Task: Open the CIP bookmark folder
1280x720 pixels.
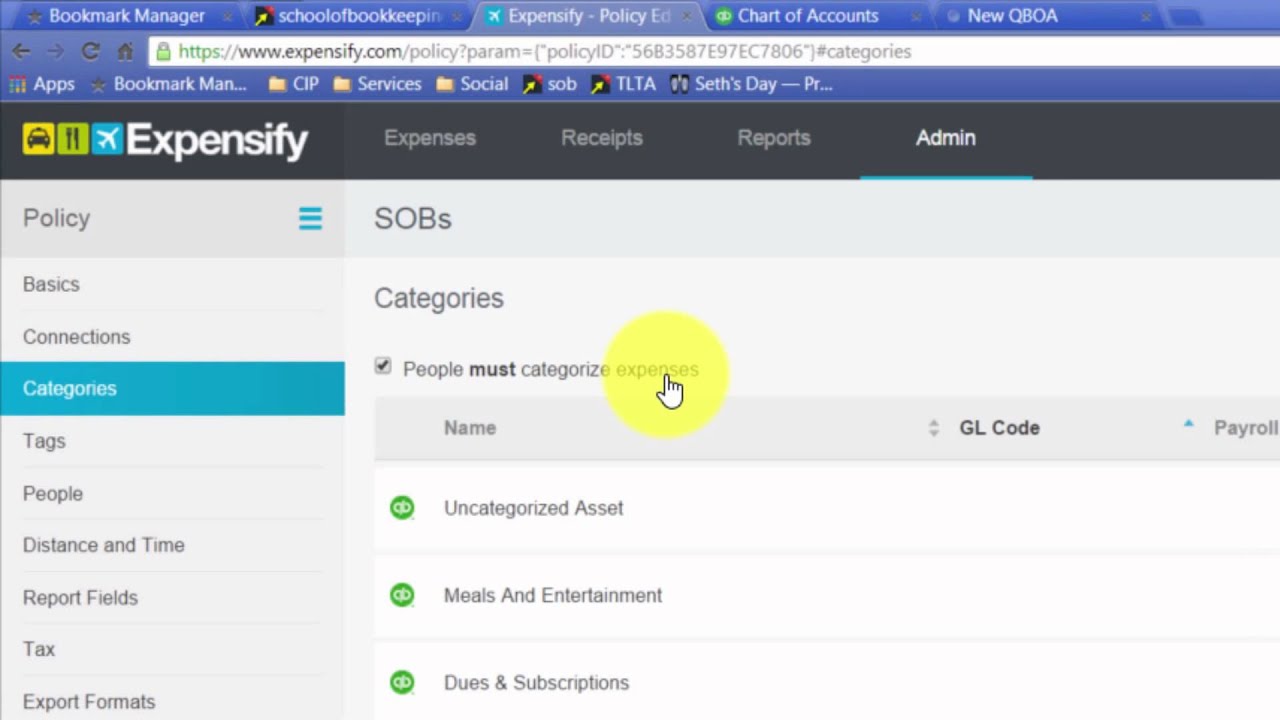Action: coord(294,84)
